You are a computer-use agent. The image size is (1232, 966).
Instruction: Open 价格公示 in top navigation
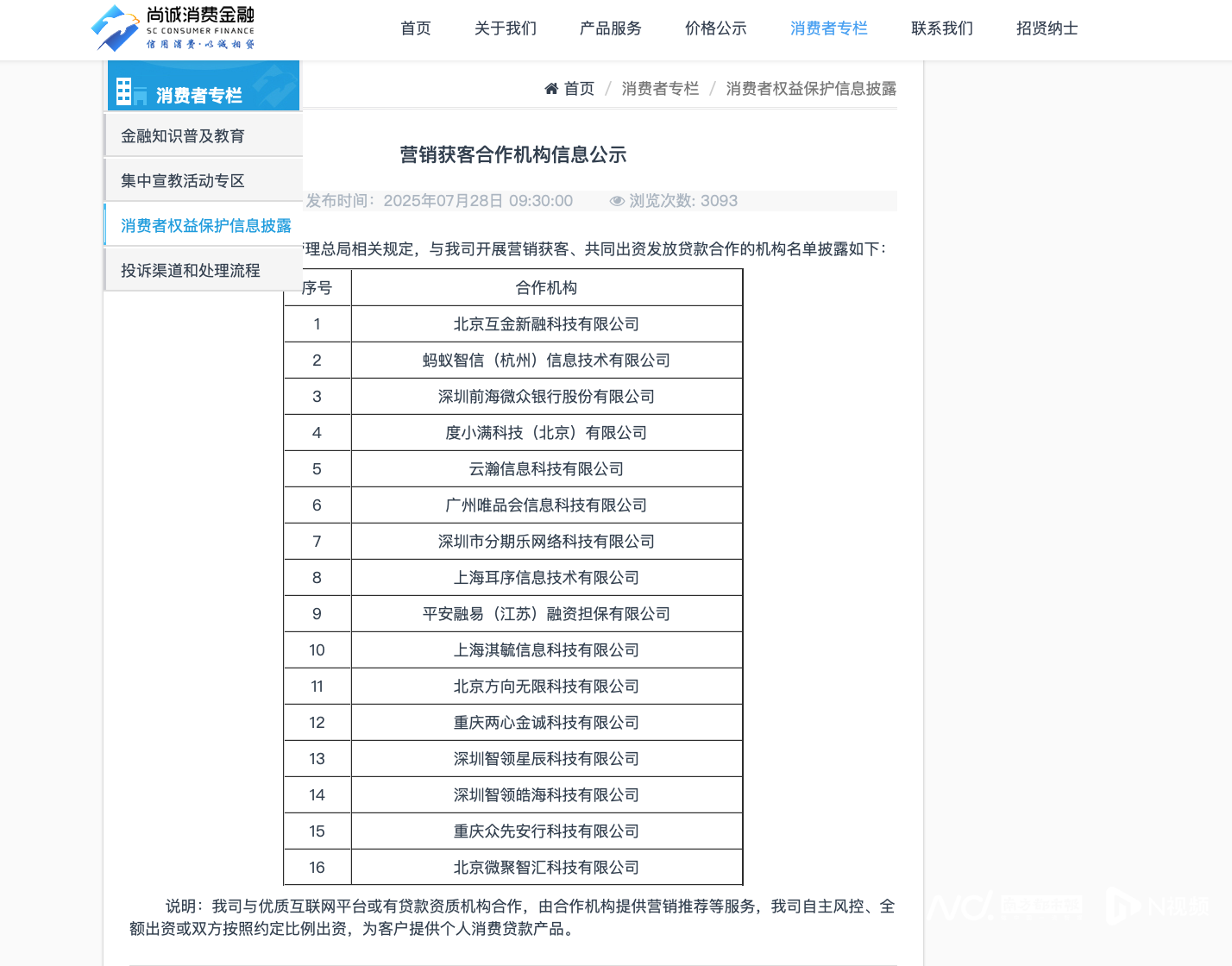(716, 28)
